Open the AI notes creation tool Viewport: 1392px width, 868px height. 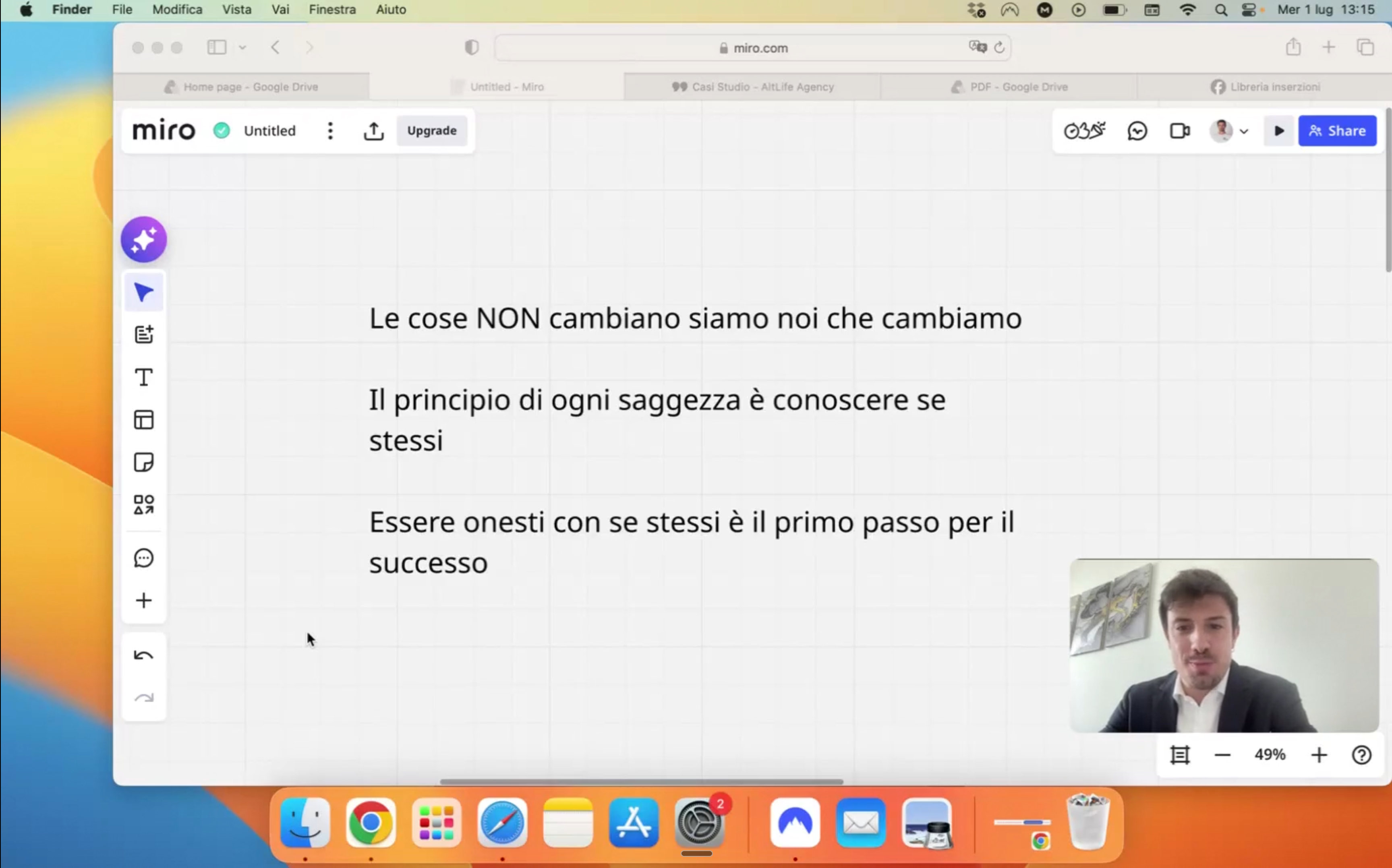[143, 335]
